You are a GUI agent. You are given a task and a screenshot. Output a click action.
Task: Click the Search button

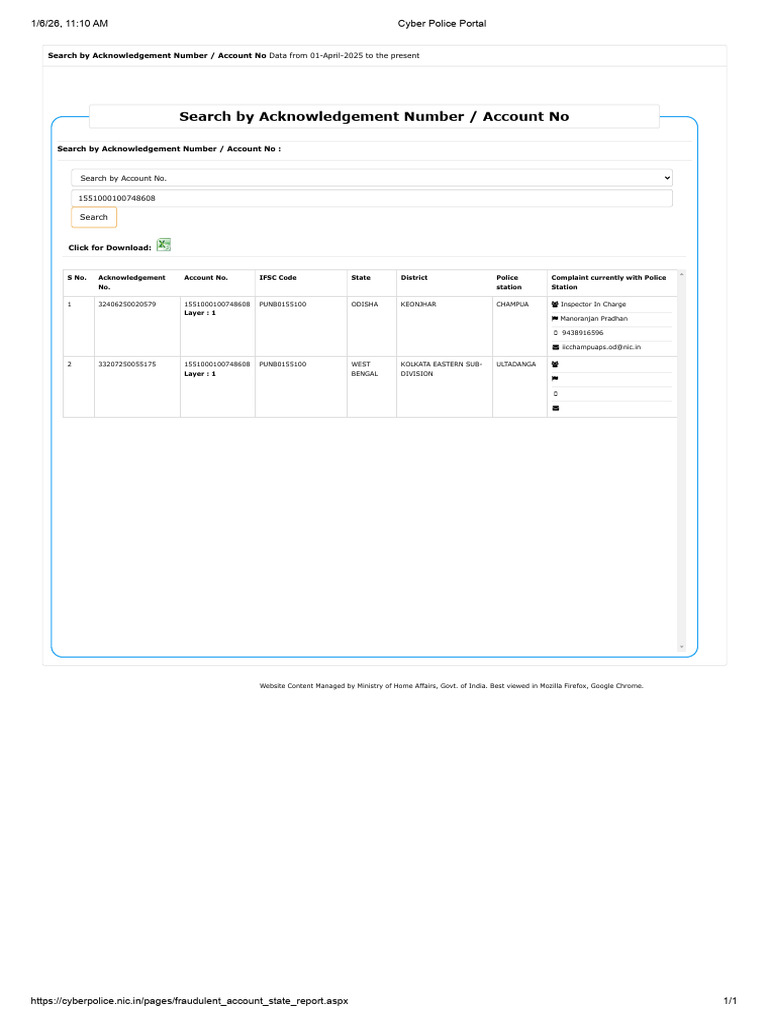pyautogui.click(x=93, y=217)
